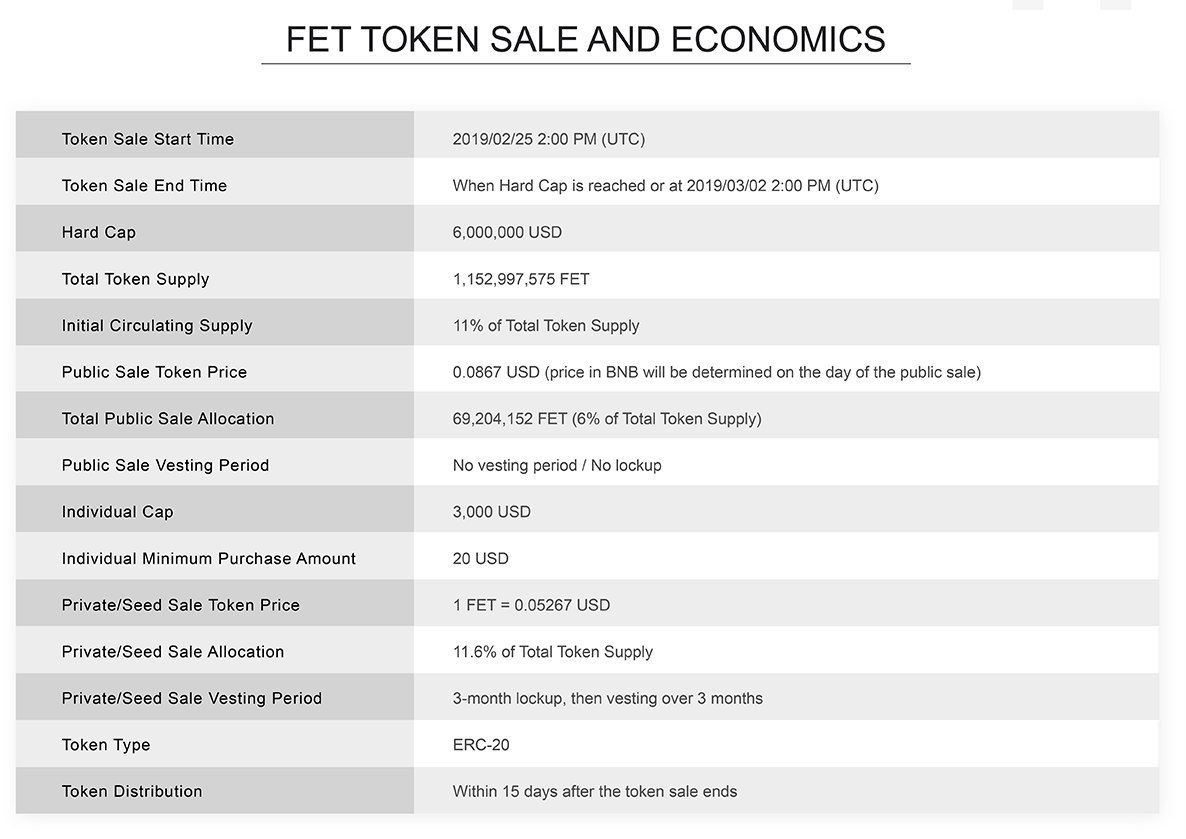Screen dimensions: 1186x839
Task: Select the Total Token Supply label
Action: tap(135, 279)
